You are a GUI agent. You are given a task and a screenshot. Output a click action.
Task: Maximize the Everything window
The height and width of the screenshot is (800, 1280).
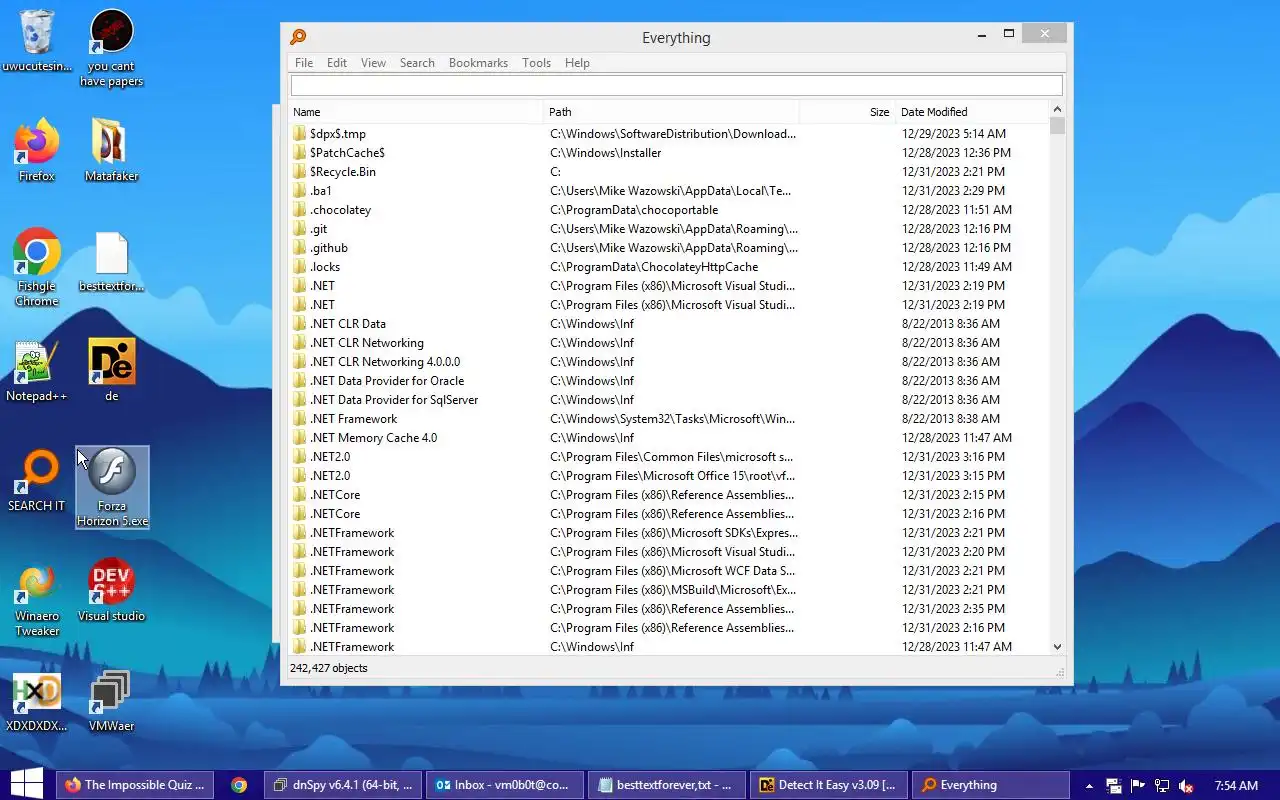point(1009,34)
